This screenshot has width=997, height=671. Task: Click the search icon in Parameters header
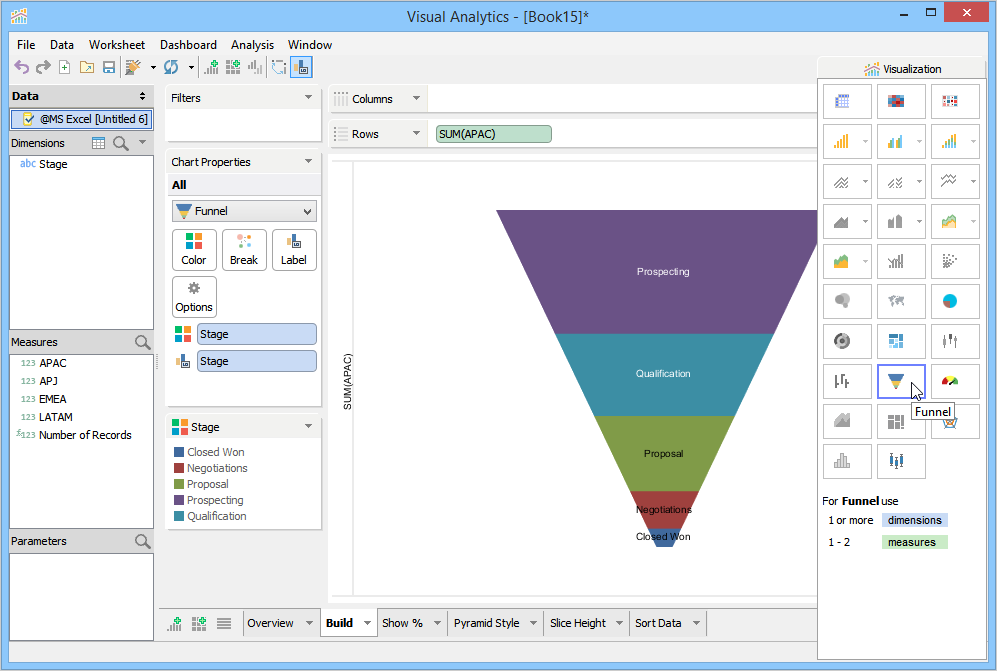[142, 541]
